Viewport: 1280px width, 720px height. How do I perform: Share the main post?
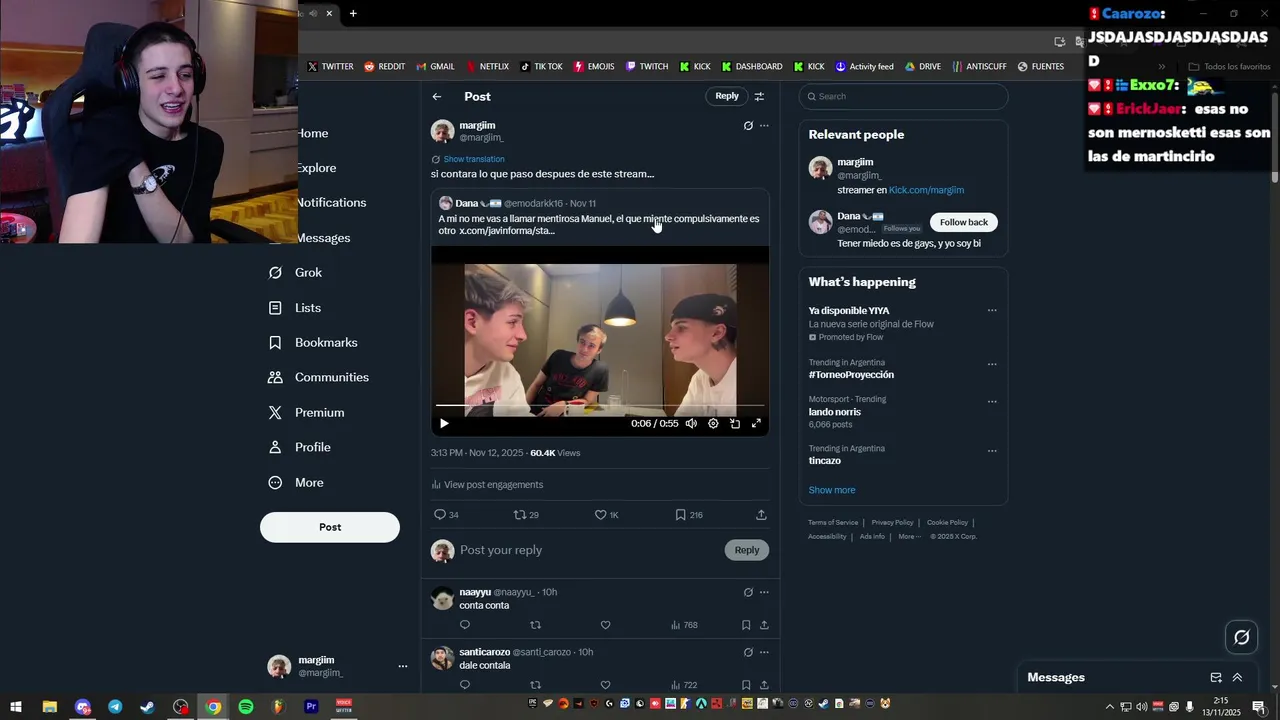[761, 515]
